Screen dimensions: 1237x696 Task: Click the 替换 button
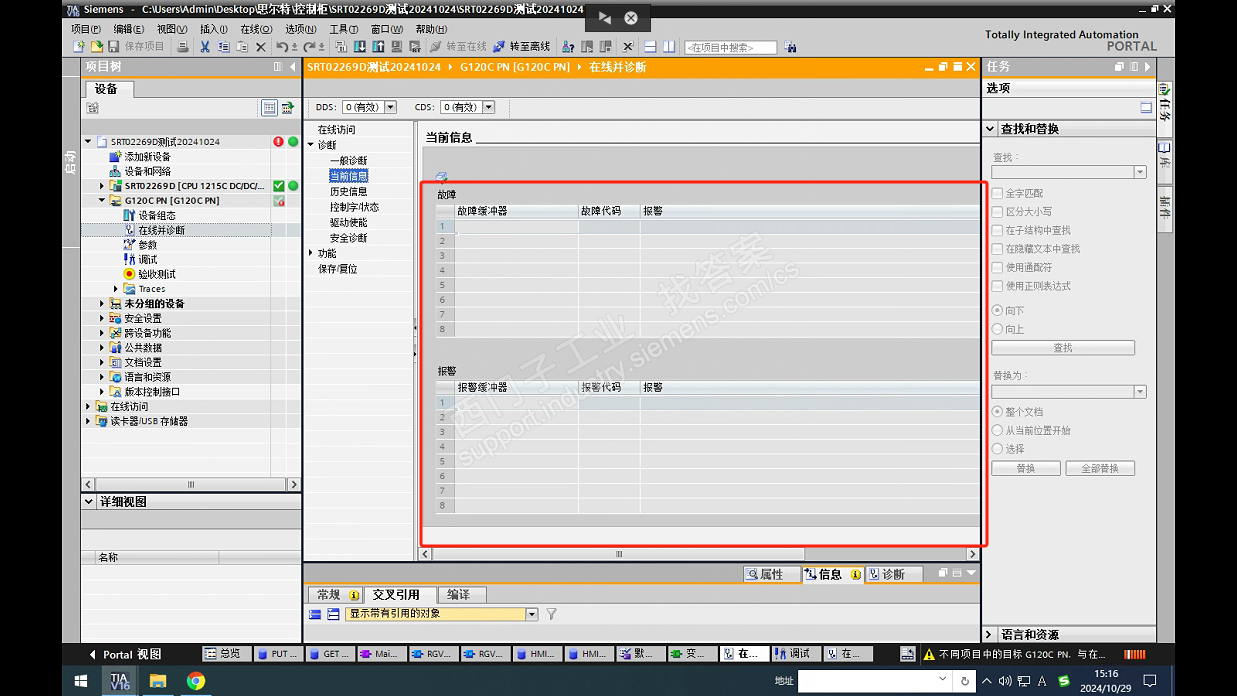[x=1026, y=468]
